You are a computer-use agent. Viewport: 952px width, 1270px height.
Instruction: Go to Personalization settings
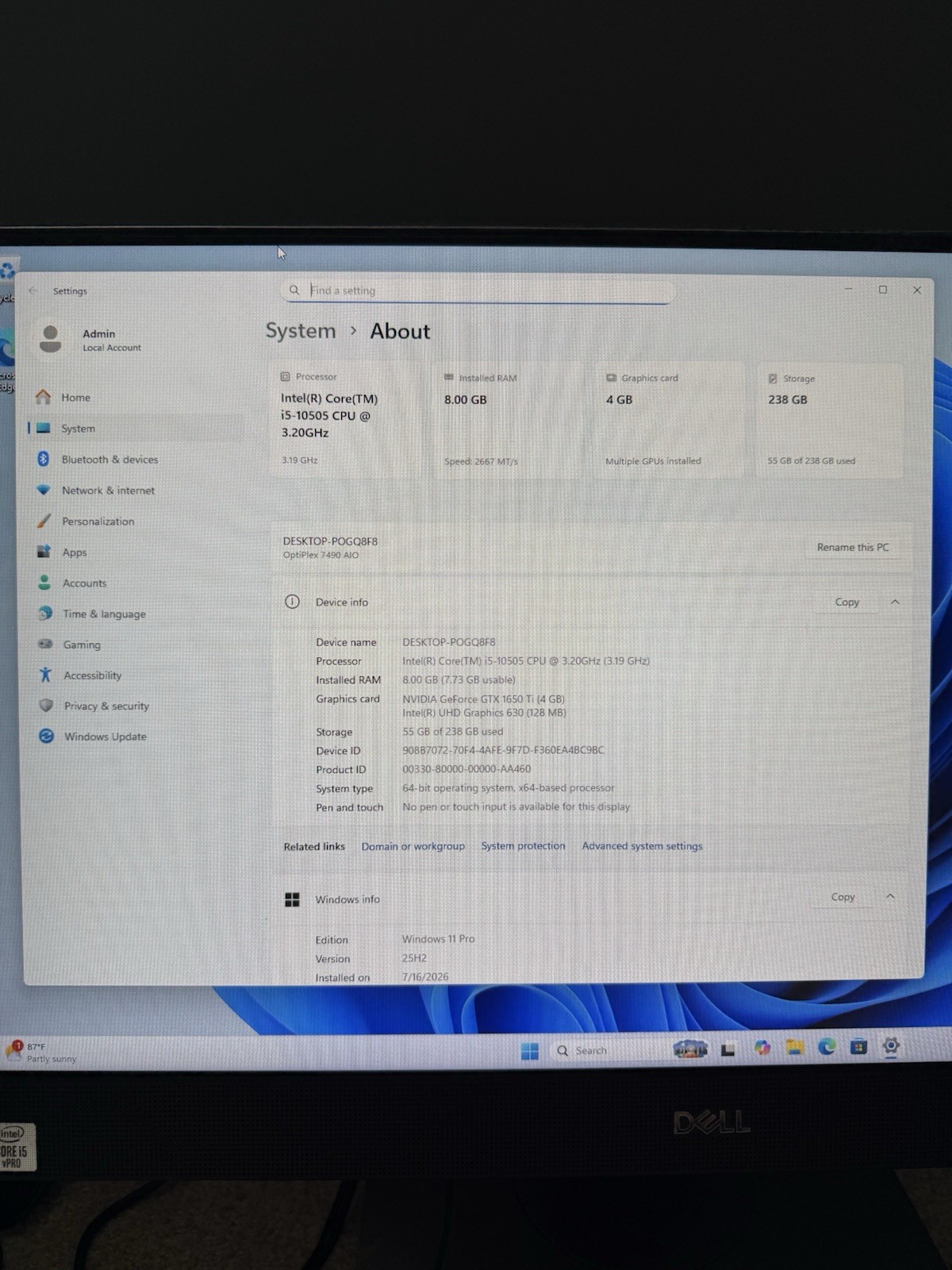[98, 521]
